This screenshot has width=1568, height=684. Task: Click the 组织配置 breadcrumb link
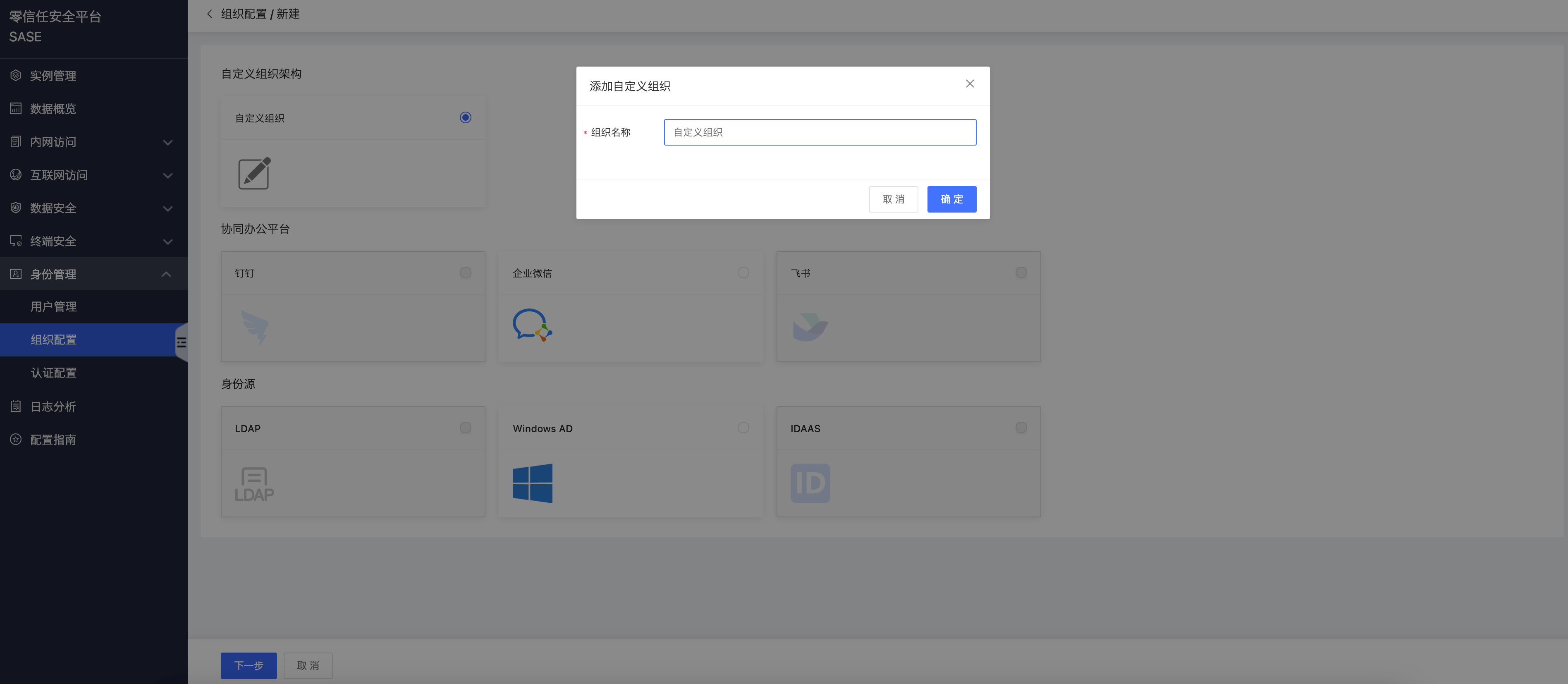(x=244, y=14)
